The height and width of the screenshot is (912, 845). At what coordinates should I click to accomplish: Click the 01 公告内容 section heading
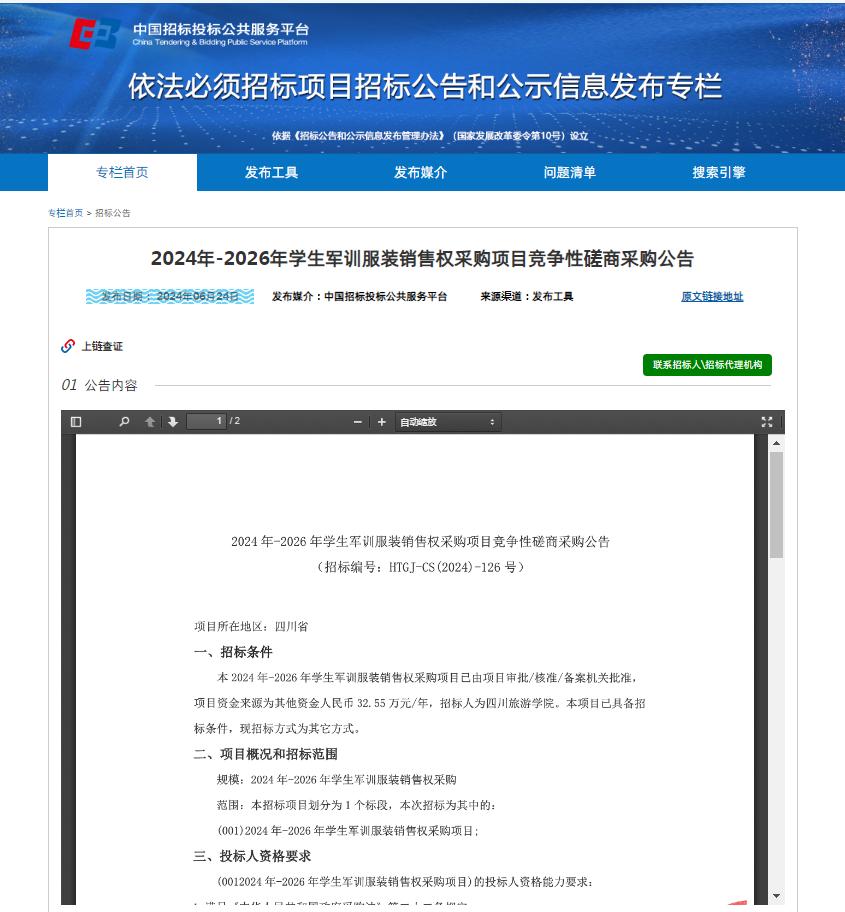click(99, 385)
